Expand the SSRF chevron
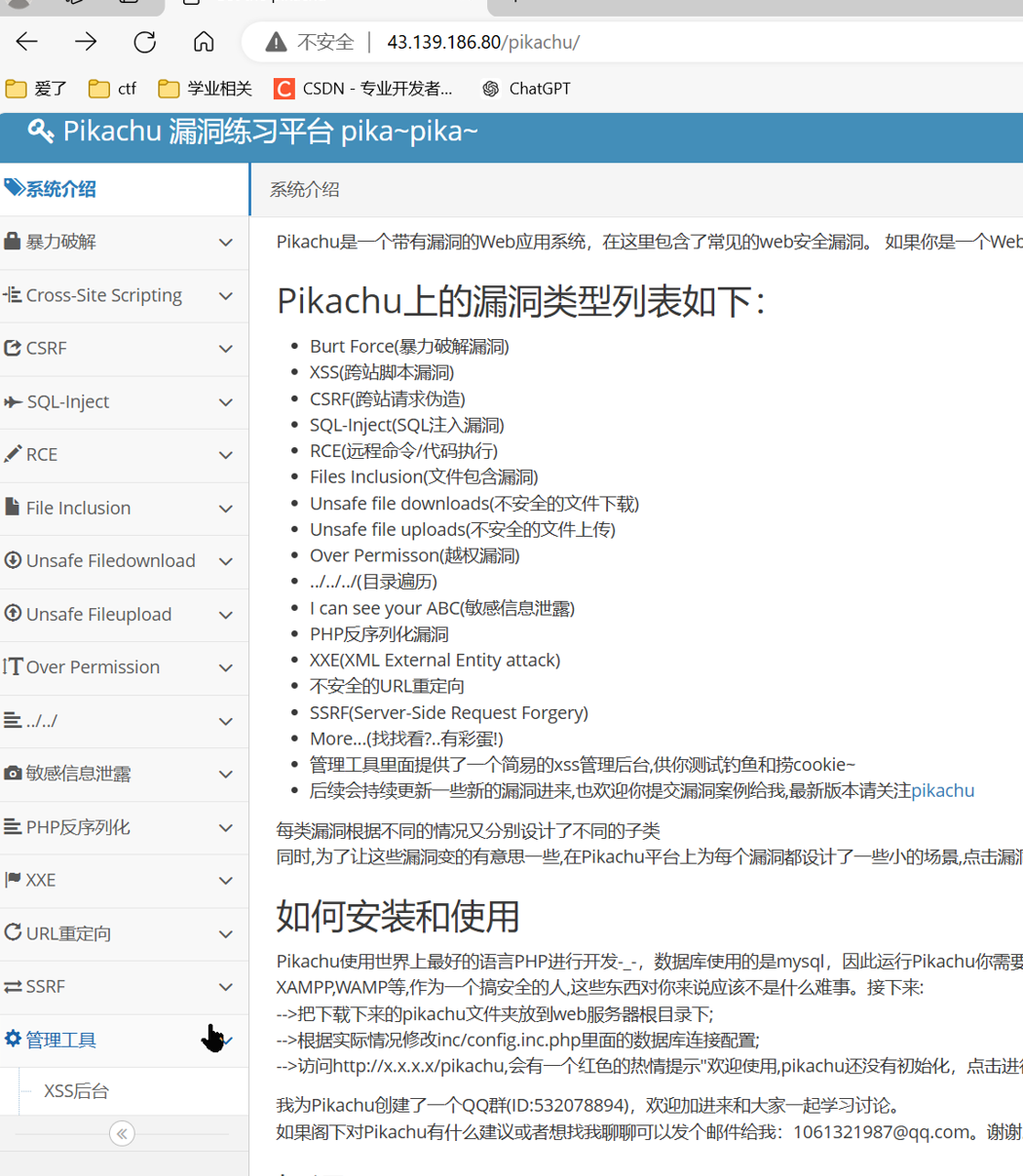The image size is (1023, 1176). [226, 987]
